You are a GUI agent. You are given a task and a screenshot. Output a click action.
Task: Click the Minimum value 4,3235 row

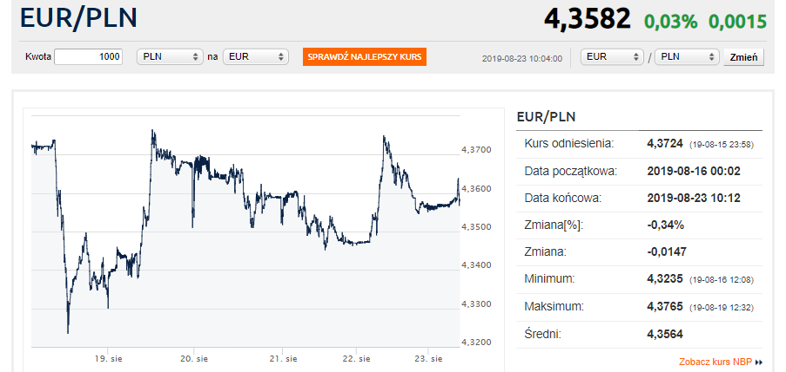pyautogui.click(x=639, y=279)
